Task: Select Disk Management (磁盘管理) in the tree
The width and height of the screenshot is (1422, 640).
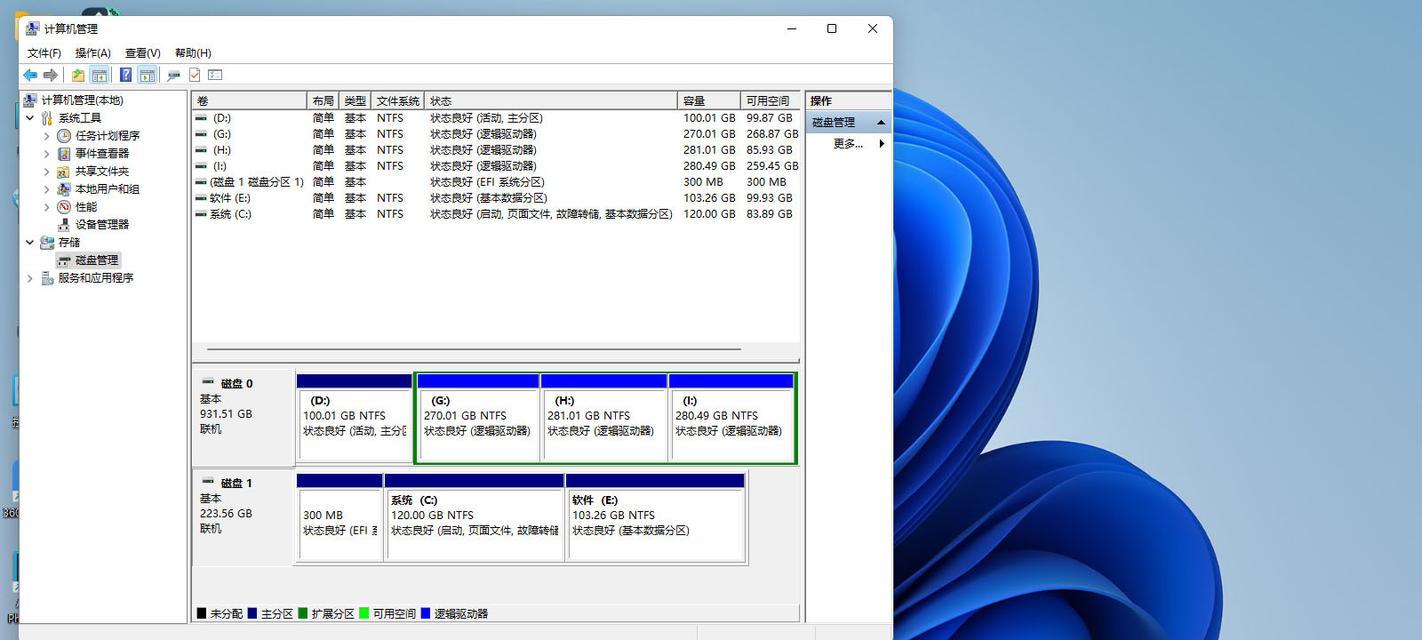Action: (96, 260)
